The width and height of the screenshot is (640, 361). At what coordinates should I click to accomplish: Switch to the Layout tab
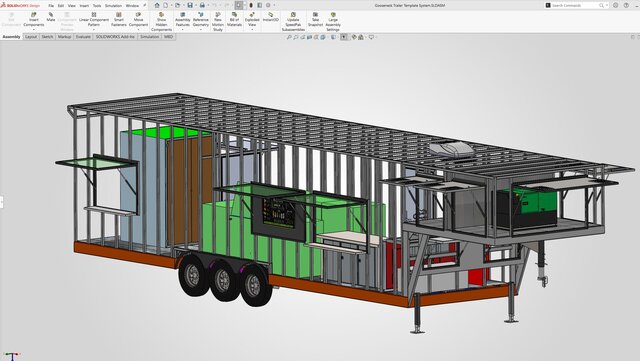[x=31, y=37]
